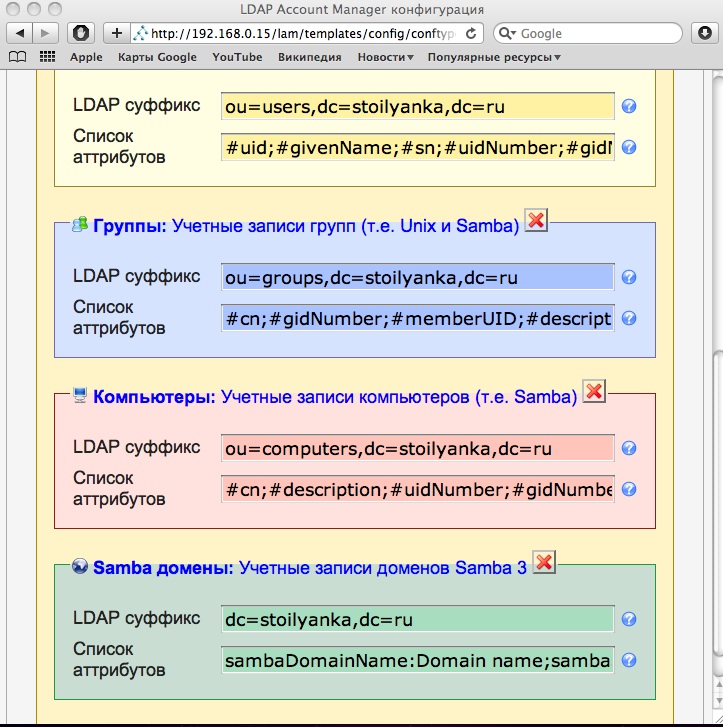This screenshot has height=727, width=723.
Task: Click the browser back button
Action: click(x=20, y=33)
